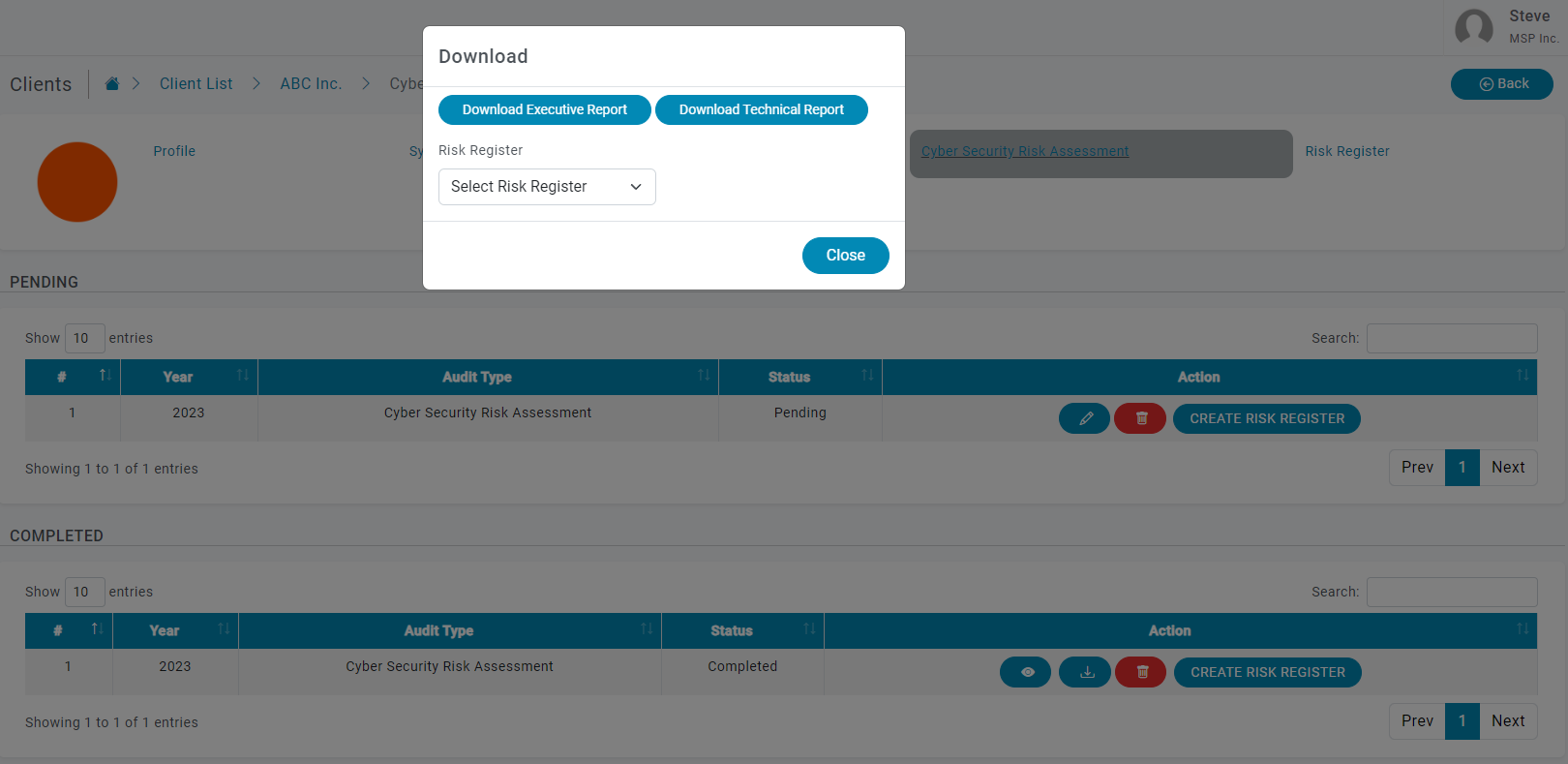Viewport: 1568px width, 764px height.
Task: Click Steve's user avatar icon
Action: [x=1473, y=27]
